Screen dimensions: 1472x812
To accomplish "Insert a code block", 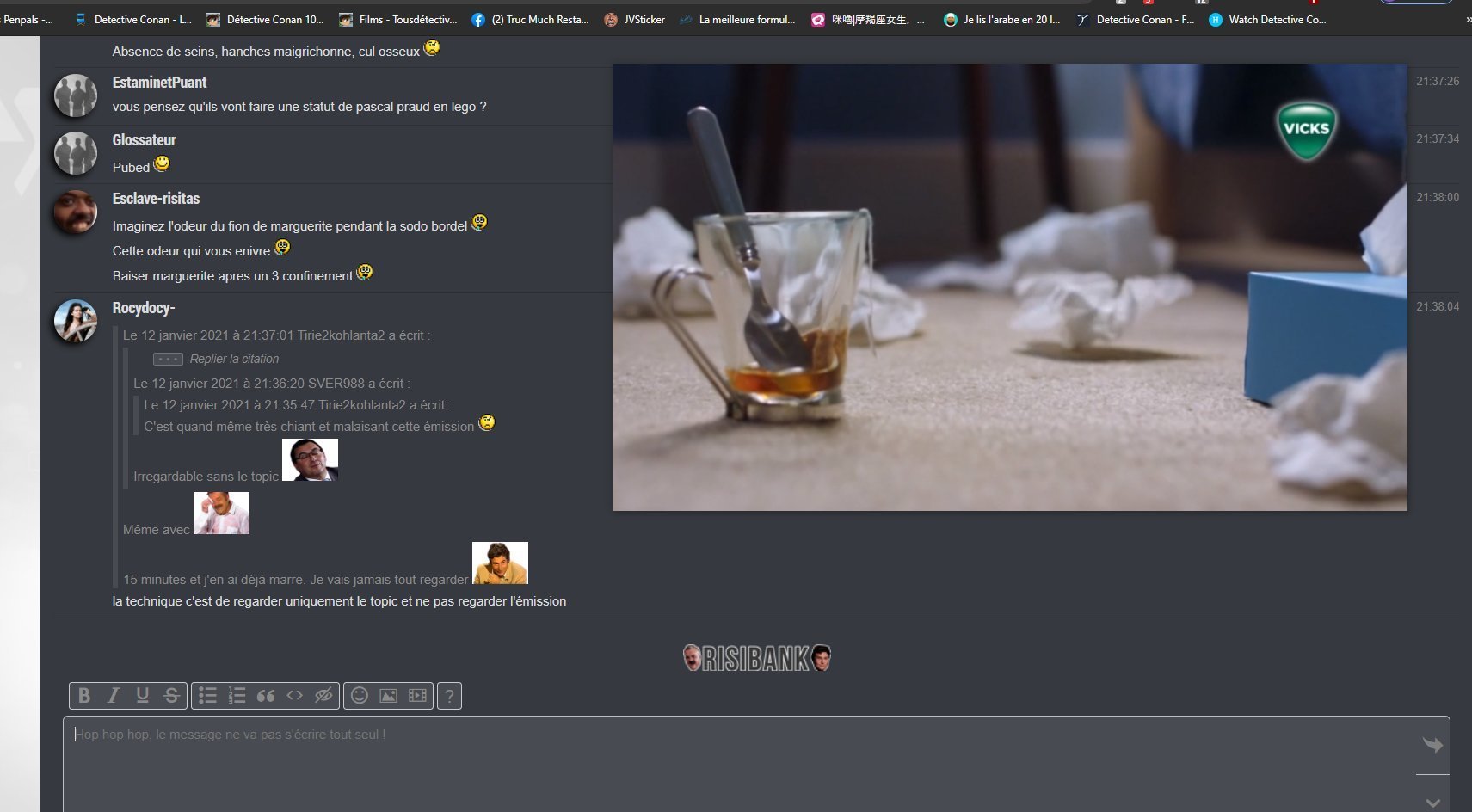I will [x=295, y=696].
